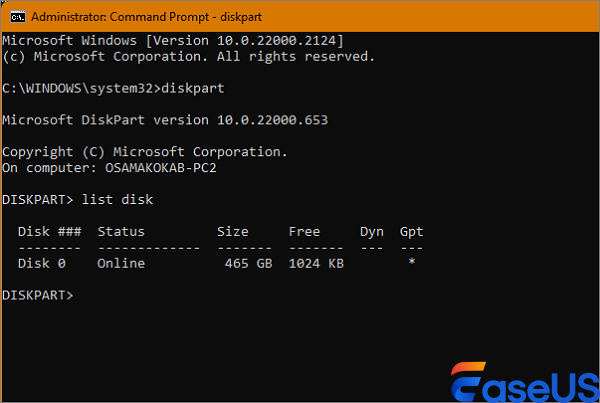Click the 'Gpt' column header
The image size is (600, 403).
click(411, 231)
